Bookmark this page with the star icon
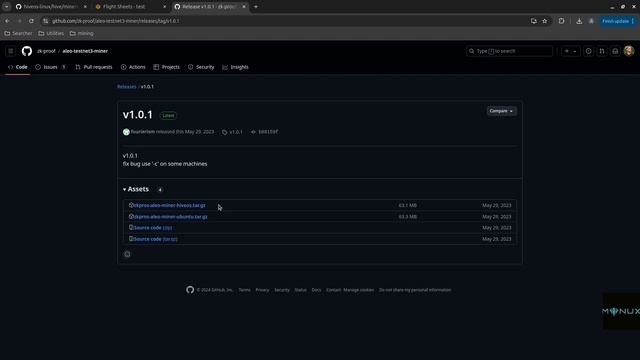The height and width of the screenshot is (360, 640). click(544, 21)
